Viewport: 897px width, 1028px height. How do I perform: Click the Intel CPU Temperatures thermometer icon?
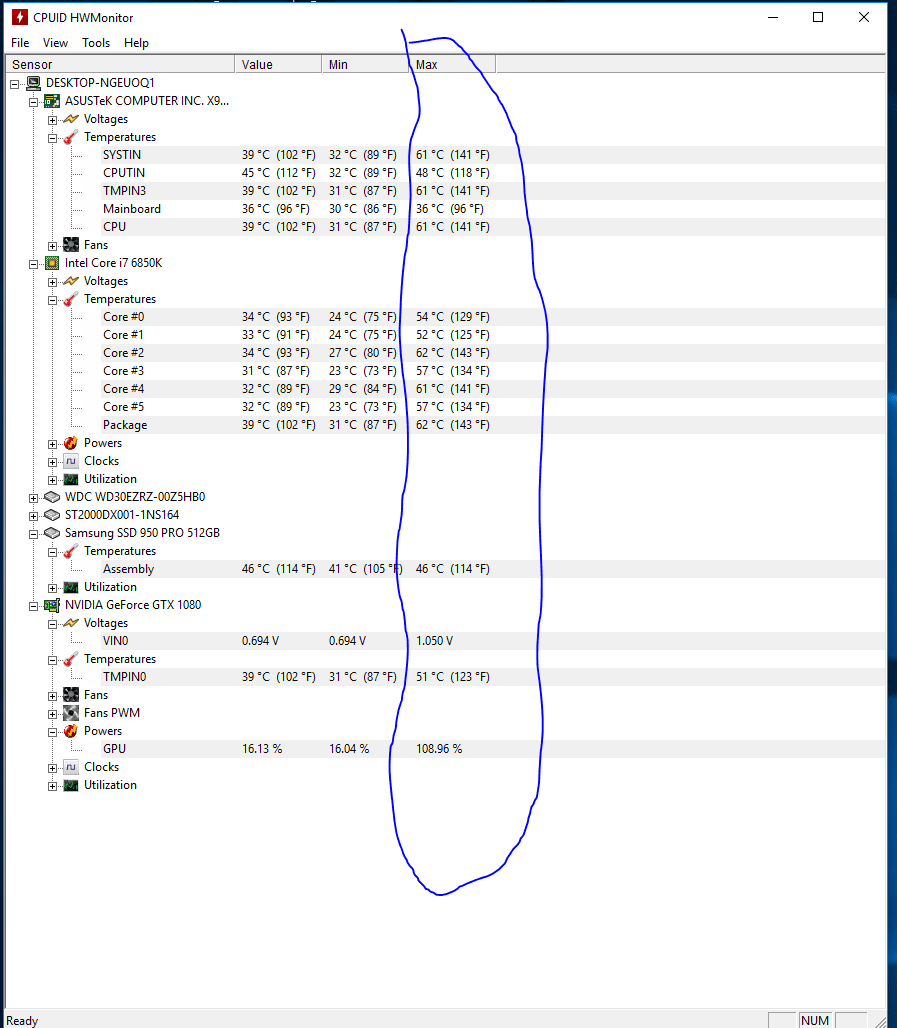[71, 299]
